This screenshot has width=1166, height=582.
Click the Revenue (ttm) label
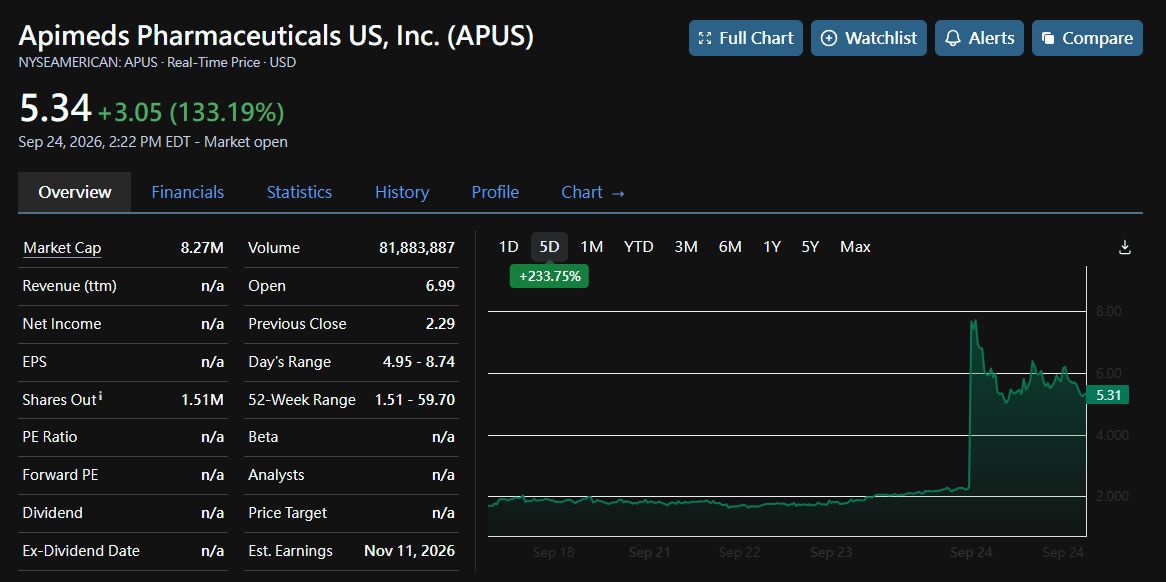click(x=70, y=286)
